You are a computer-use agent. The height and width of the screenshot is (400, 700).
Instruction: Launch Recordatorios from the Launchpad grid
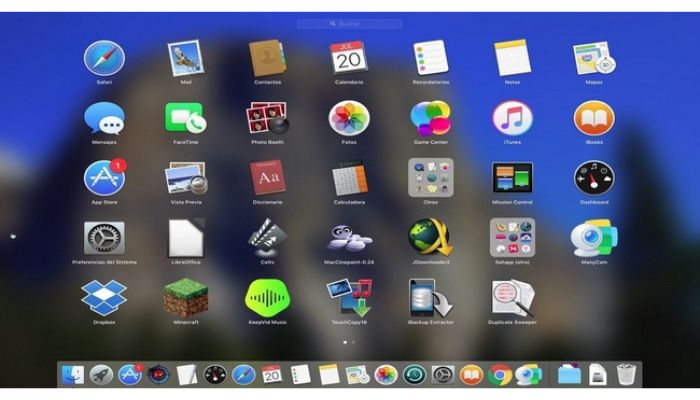click(430, 58)
